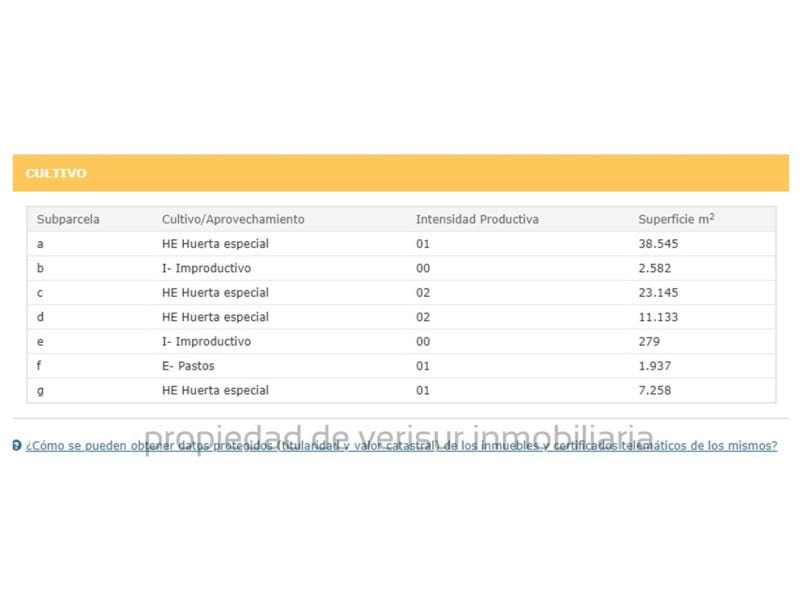Click the blue help icon beside the link

pyautogui.click(x=17, y=446)
